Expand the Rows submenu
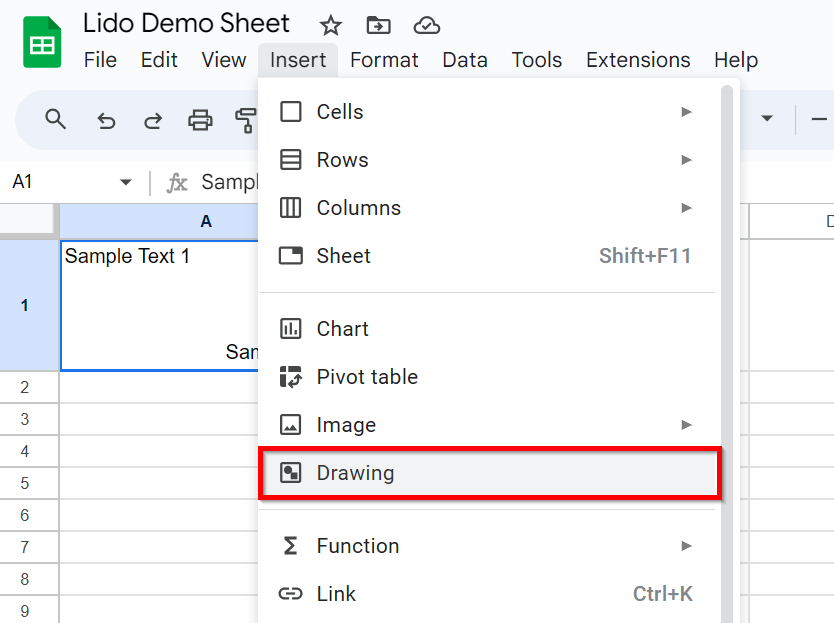The width and height of the screenshot is (834, 623). 687,159
